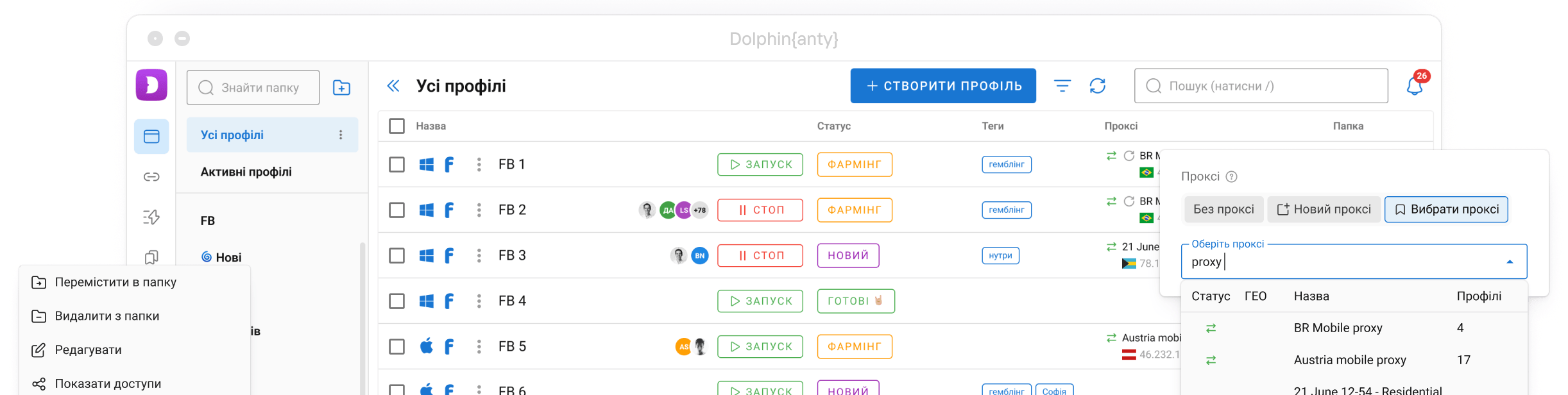The image size is (1568, 395).
Task: Click the AS user avatar on FB 5
Action: click(x=683, y=346)
